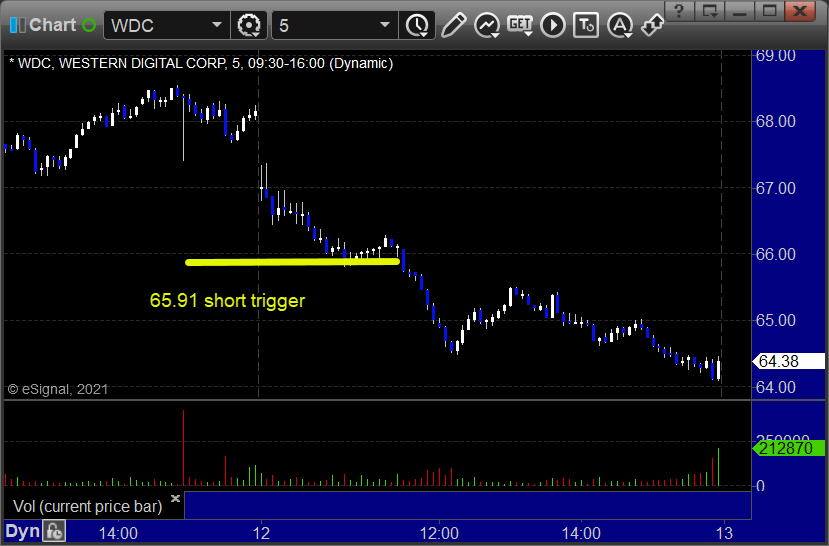The width and height of the screenshot is (829, 546).
Task: Click the 64.38 current price label
Action: click(x=788, y=361)
